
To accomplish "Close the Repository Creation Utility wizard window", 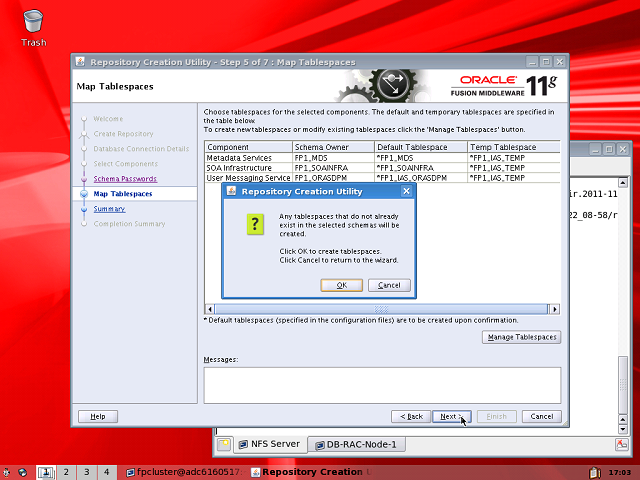I will (560, 62).
